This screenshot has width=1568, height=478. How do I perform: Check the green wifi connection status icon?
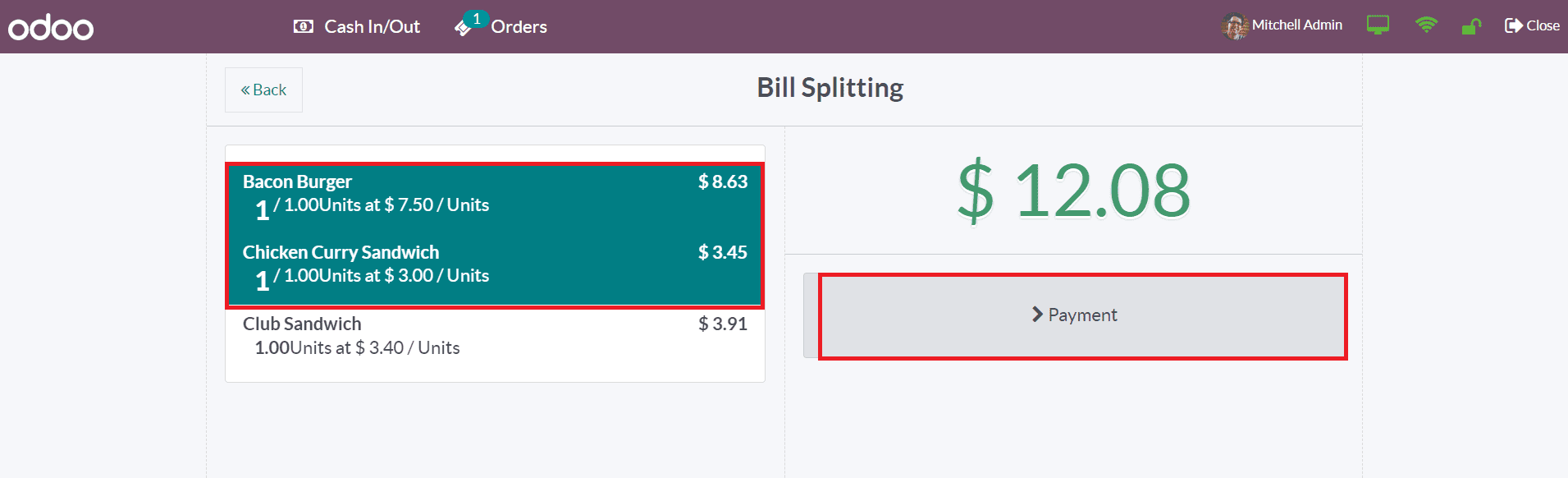tap(1426, 25)
